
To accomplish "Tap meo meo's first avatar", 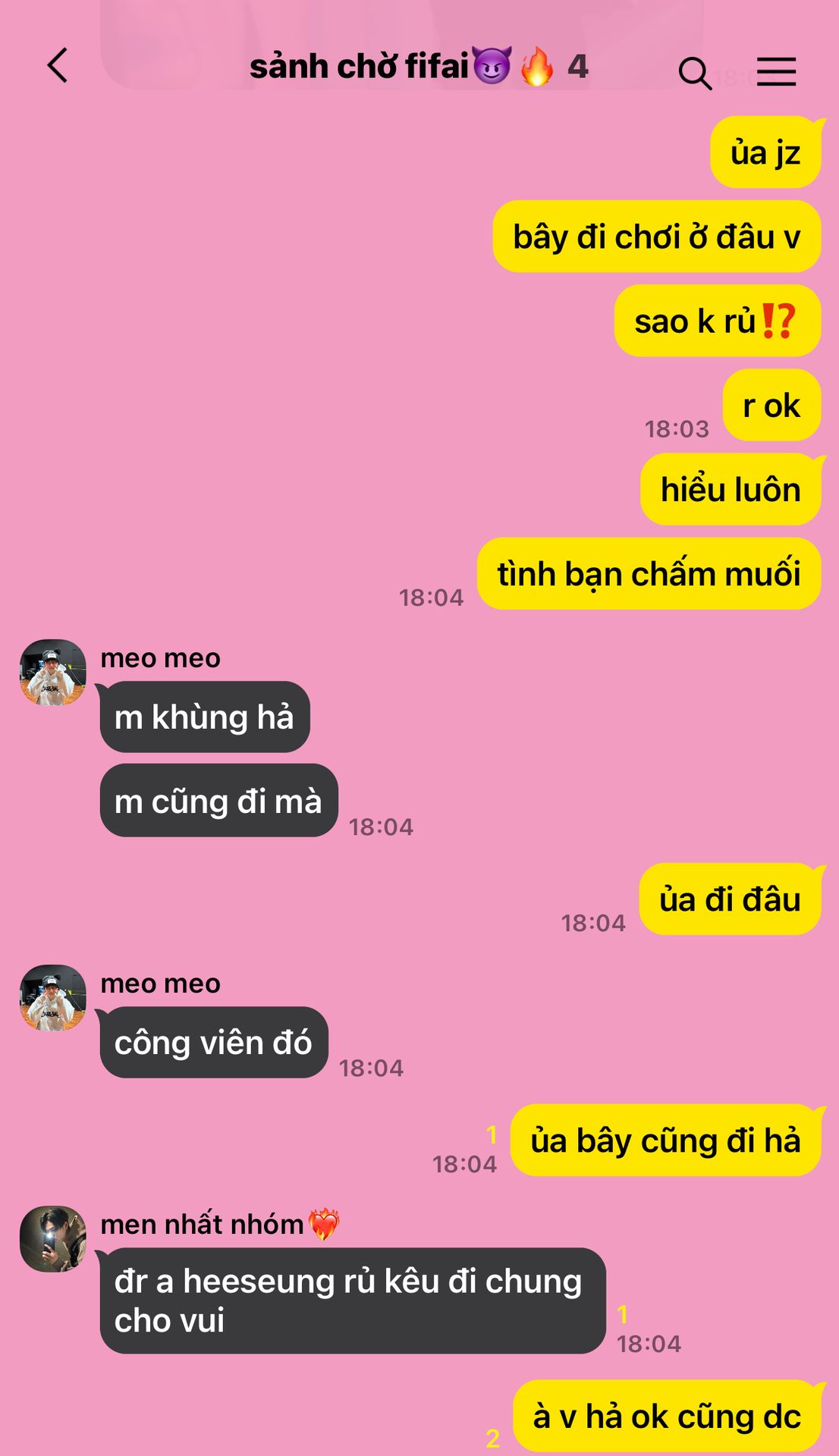I will (x=52, y=672).
